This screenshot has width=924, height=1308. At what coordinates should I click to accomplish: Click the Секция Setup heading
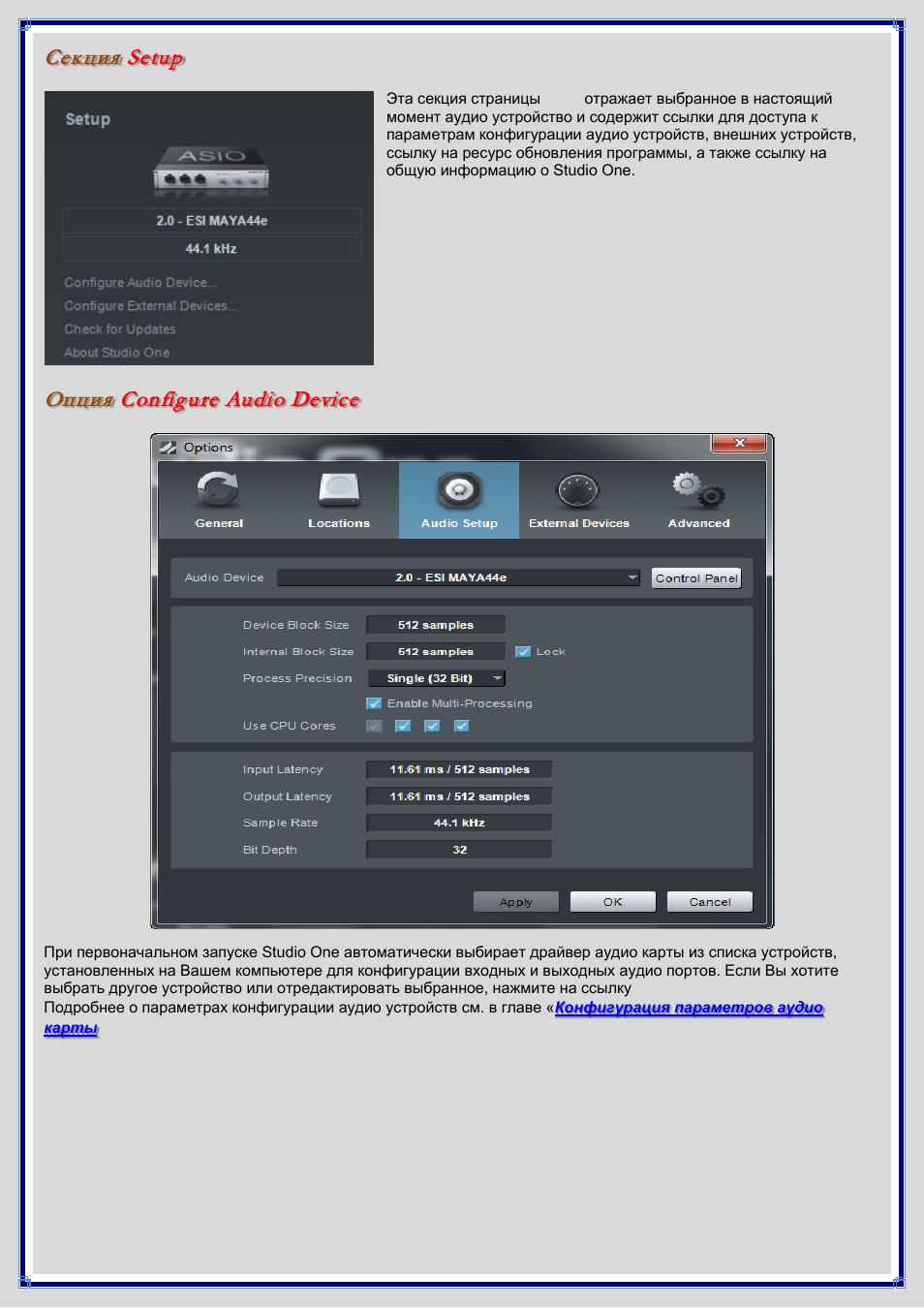[115, 58]
